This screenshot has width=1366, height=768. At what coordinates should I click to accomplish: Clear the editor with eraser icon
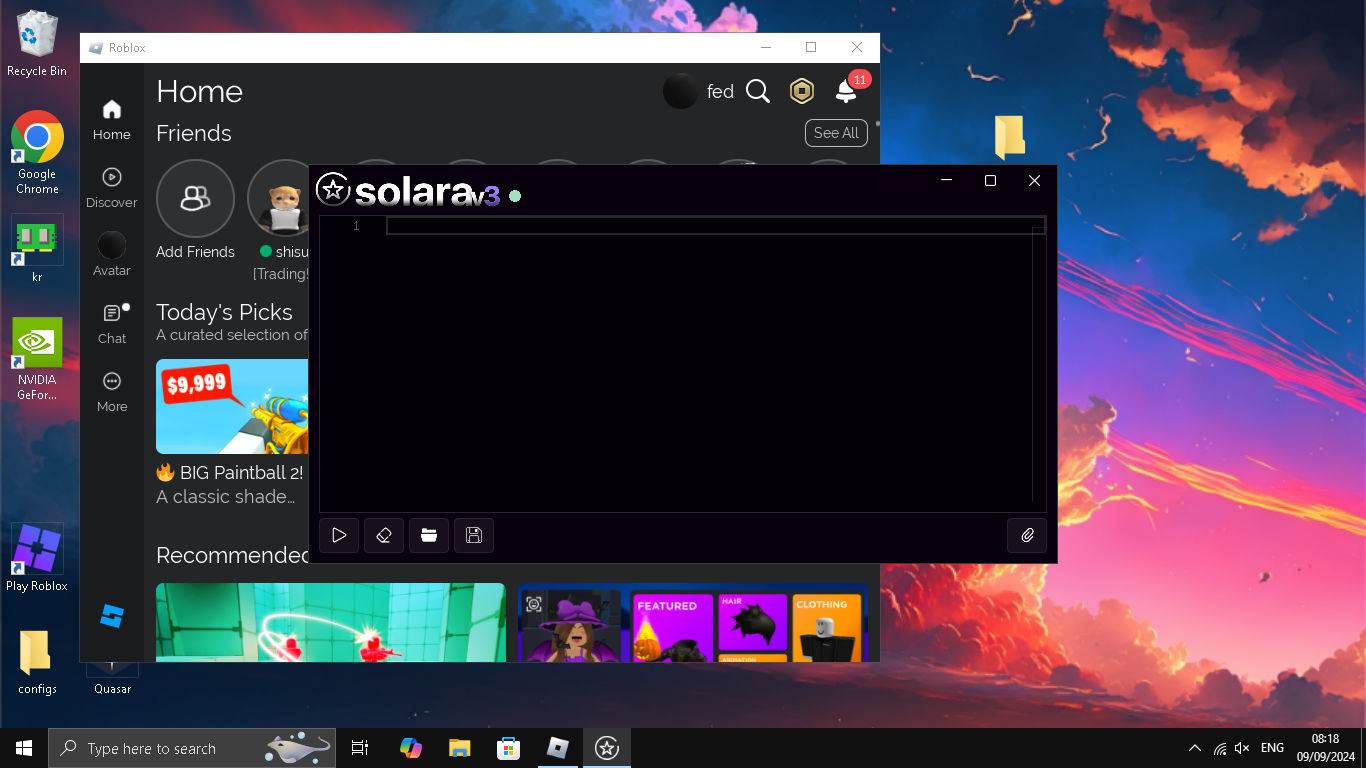384,536
